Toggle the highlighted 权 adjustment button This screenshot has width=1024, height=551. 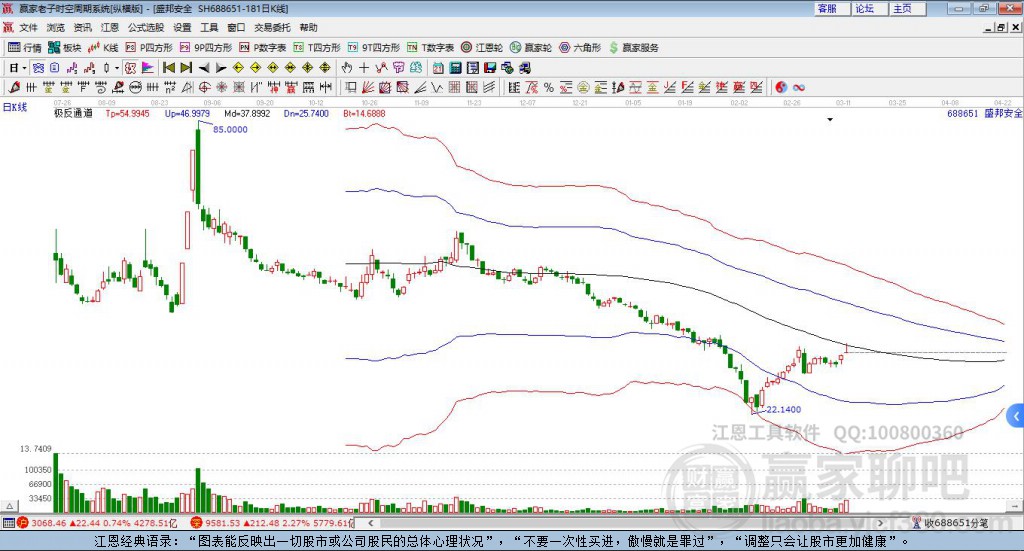click(130, 68)
